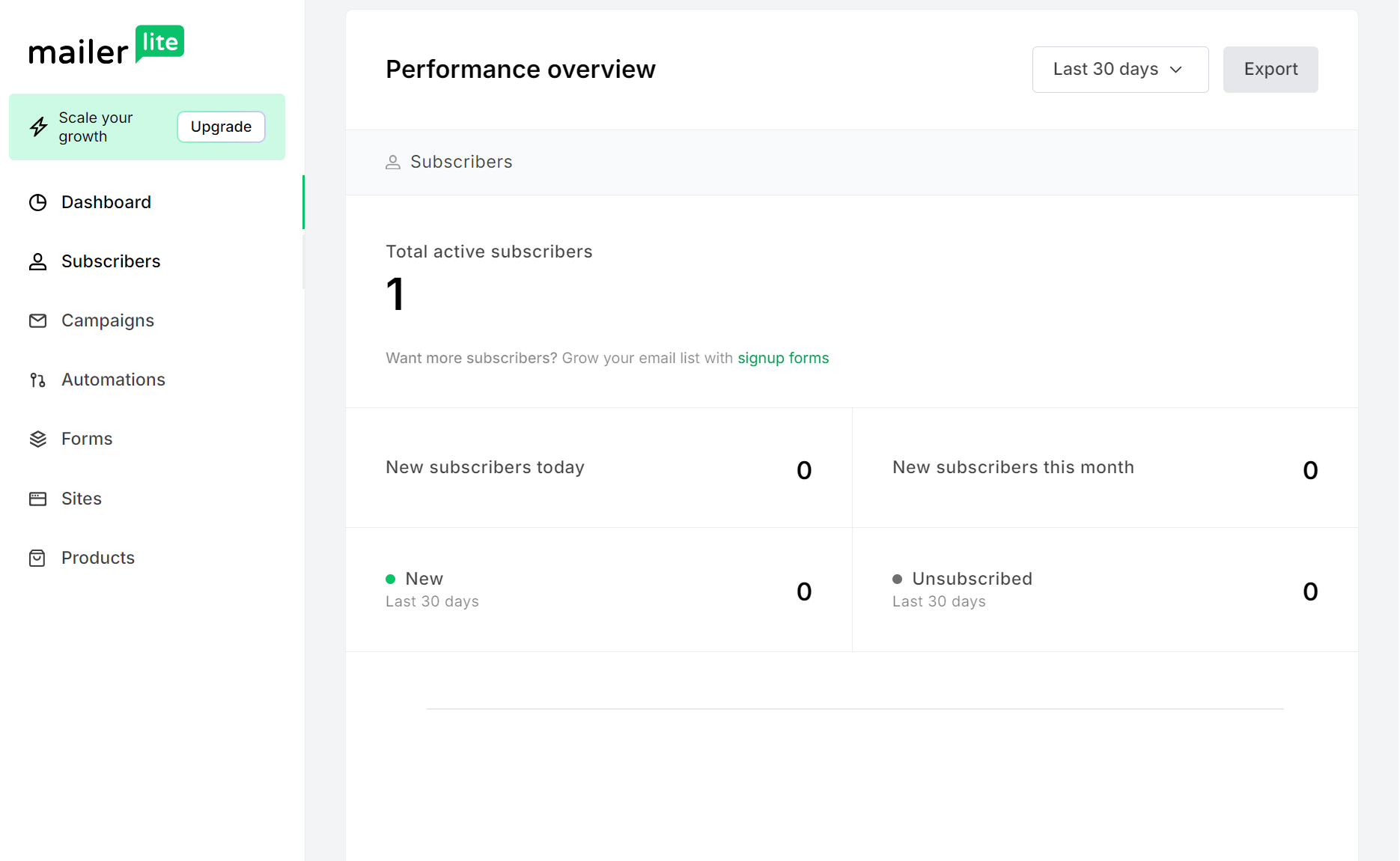Image resolution: width=1400 pixels, height=861 pixels.
Task: Expand the date filter chevron
Action: coord(1175,70)
